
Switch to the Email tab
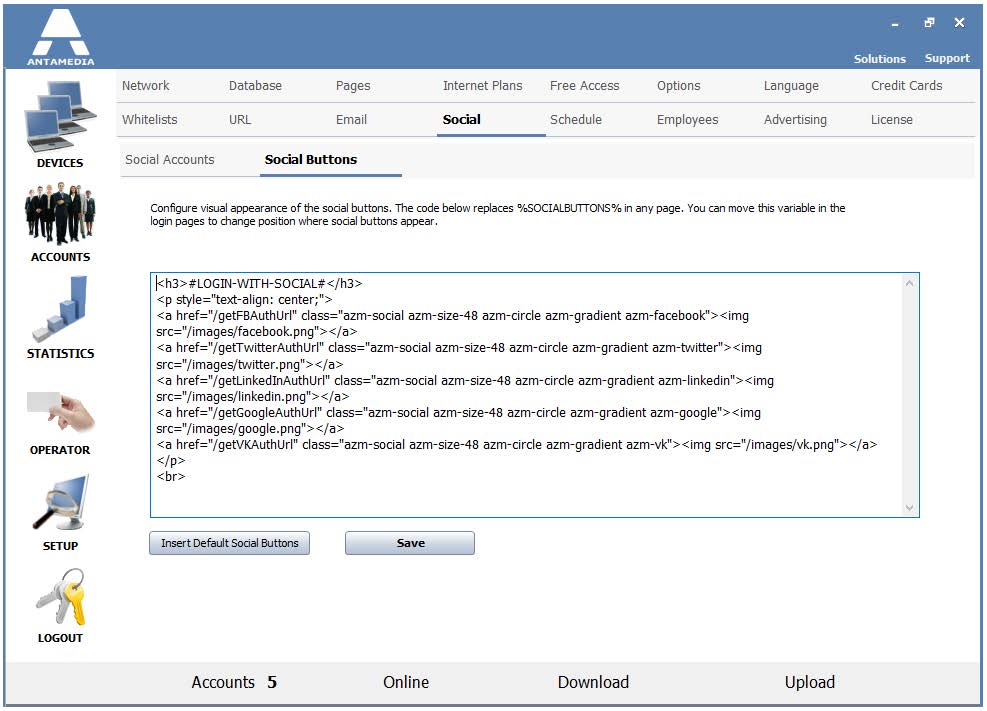point(351,120)
